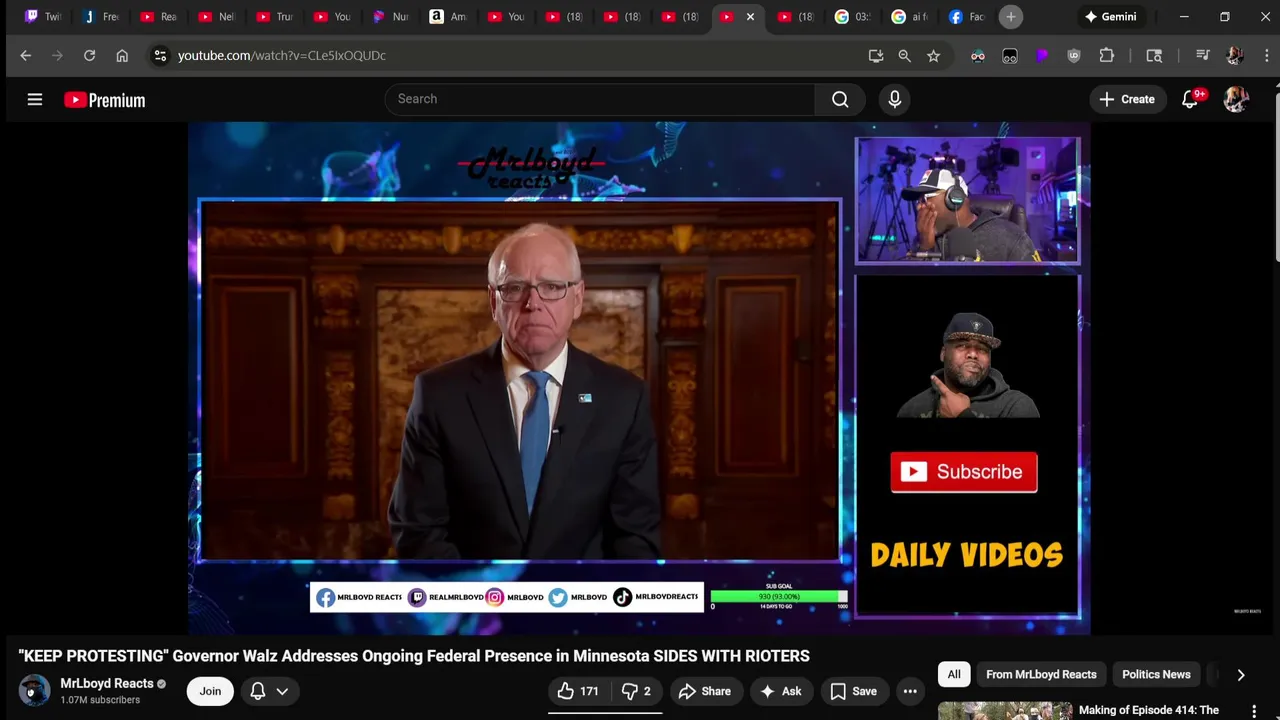Click the magnifying glass search button
Image resolution: width=1280 pixels, height=720 pixels.
click(840, 99)
